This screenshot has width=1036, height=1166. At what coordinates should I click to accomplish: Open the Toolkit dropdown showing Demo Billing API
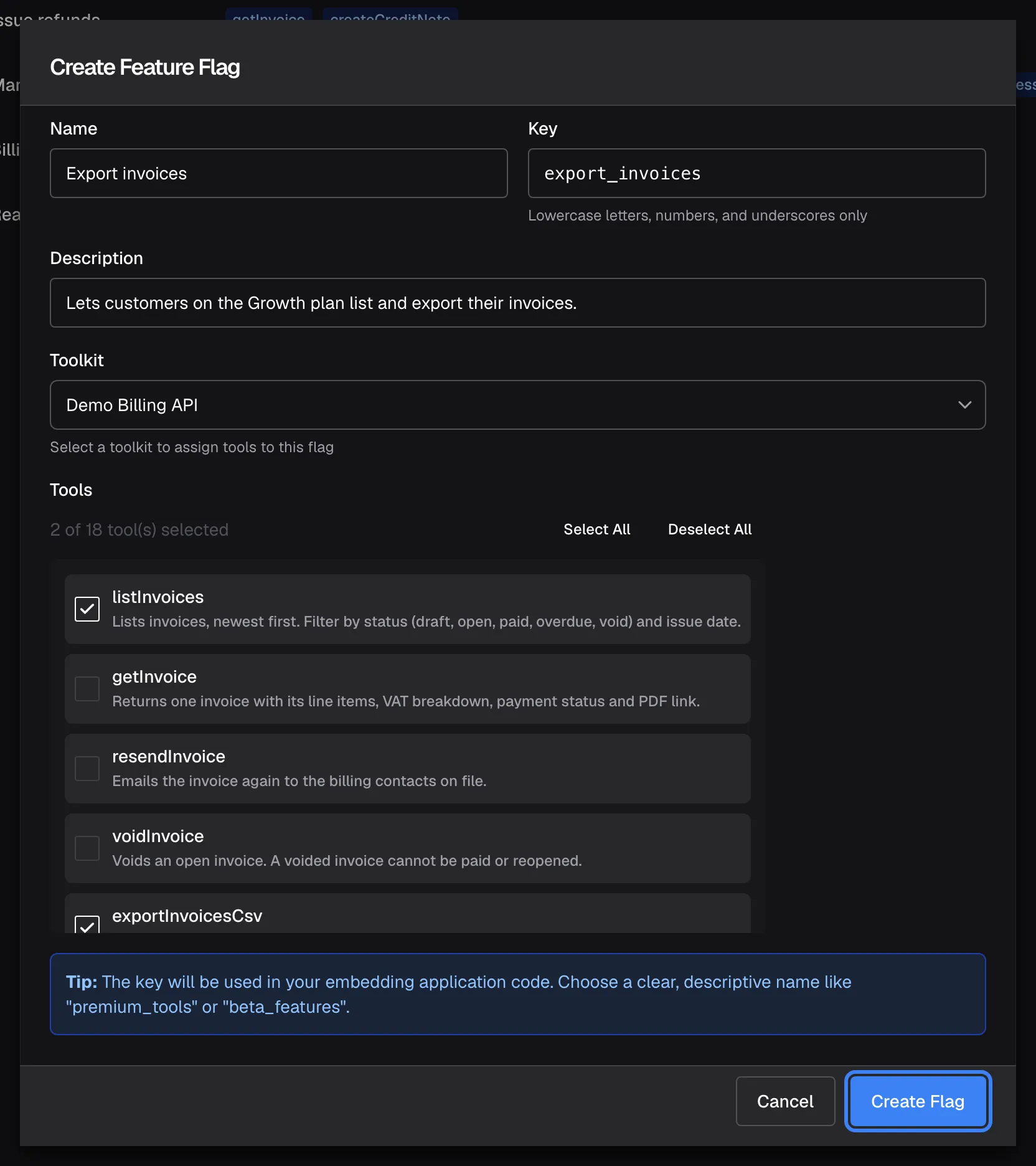click(x=518, y=405)
